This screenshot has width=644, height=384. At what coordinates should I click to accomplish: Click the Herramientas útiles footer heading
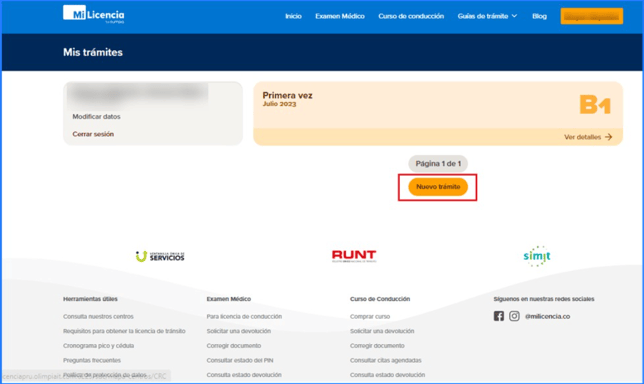point(90,299)
